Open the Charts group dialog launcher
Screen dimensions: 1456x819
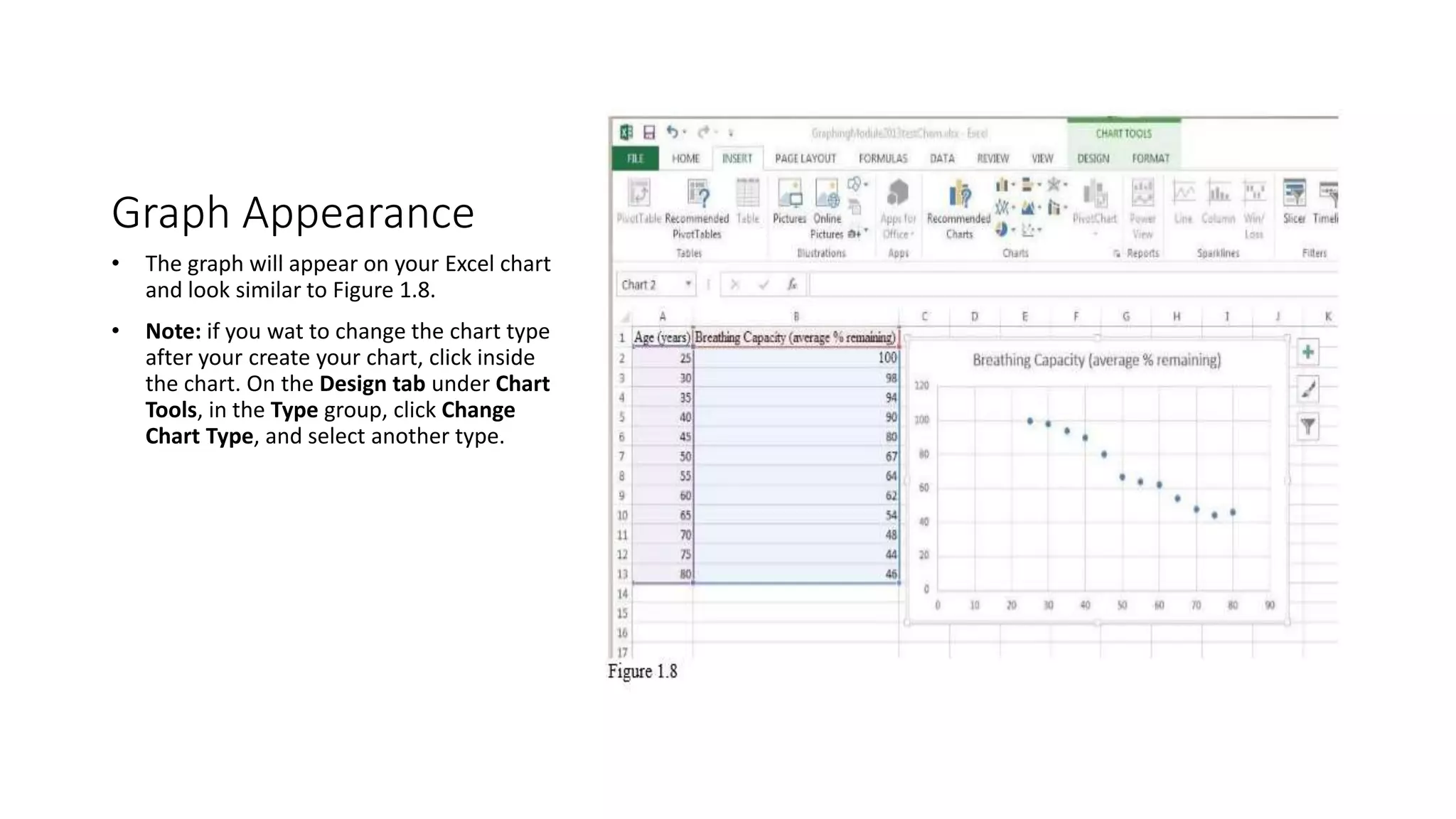[x=1116, y=253]
